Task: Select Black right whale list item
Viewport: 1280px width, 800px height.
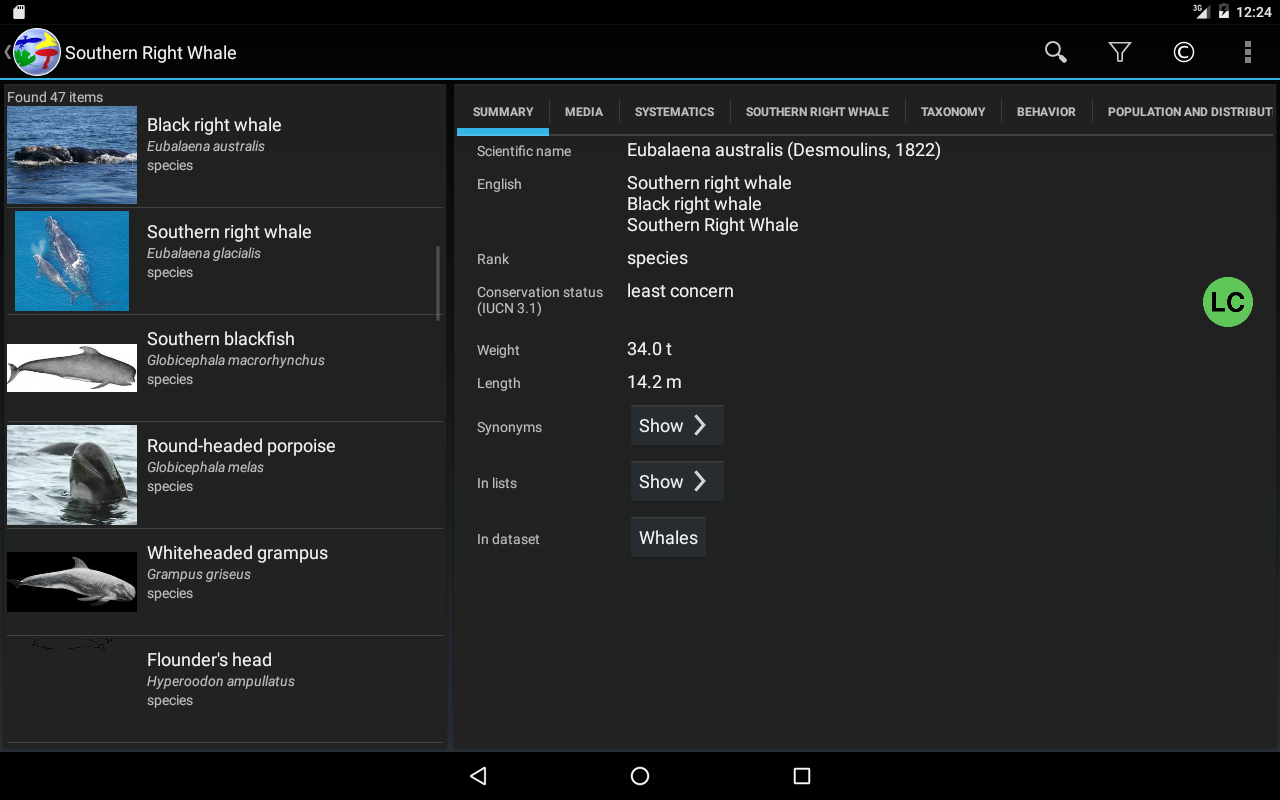Action: (x=225, y=155)
